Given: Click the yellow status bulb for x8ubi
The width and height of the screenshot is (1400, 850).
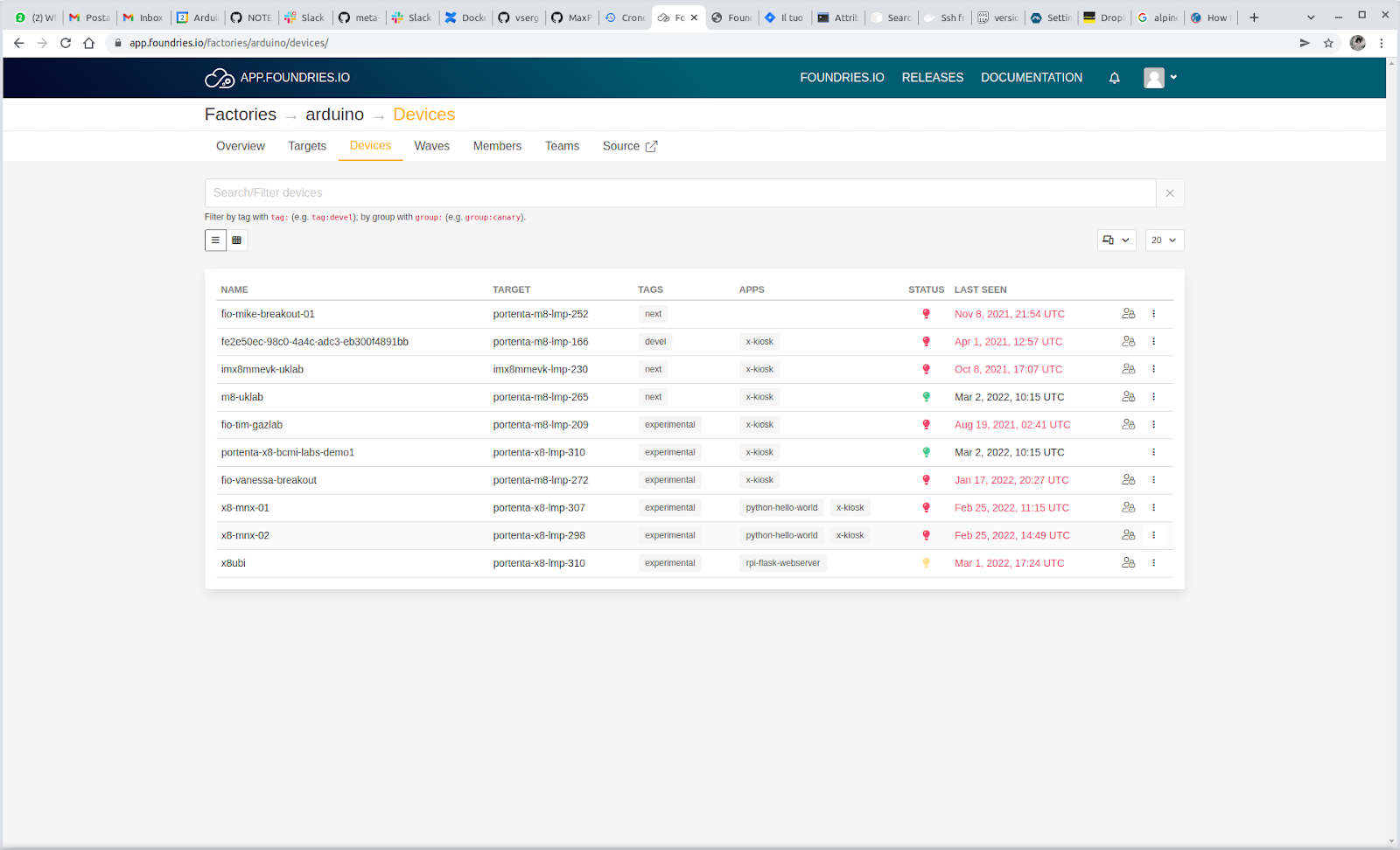Looking at the screenshot, I should [926, 563].
